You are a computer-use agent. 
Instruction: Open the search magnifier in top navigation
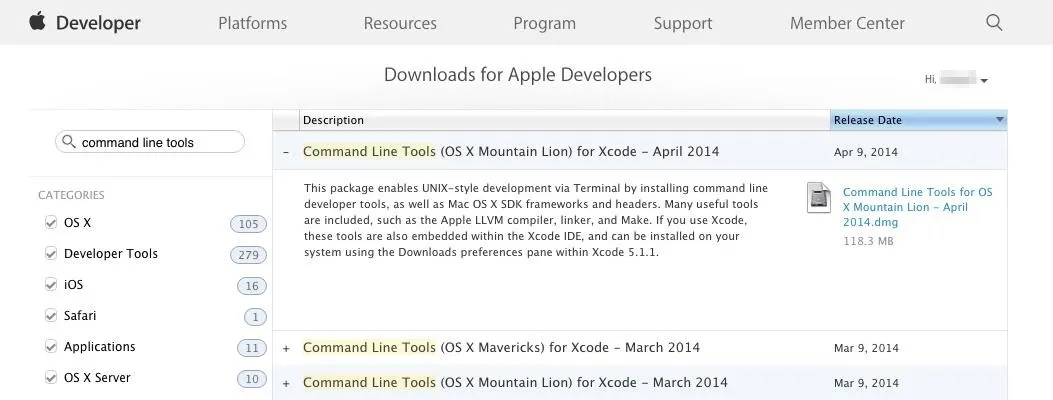tap(994, 22)
